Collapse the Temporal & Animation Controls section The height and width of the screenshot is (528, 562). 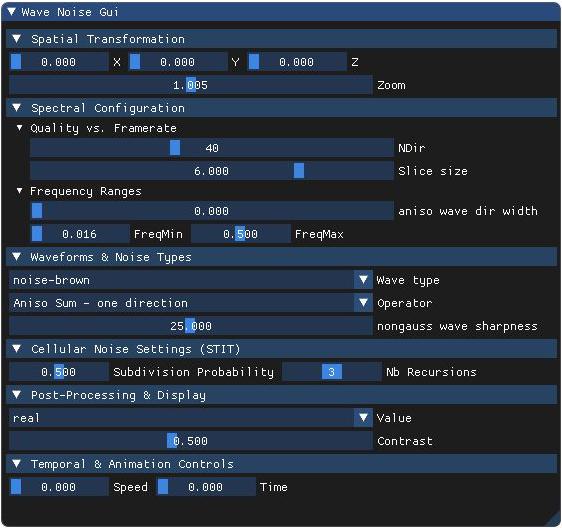click(x=17, y=463)
